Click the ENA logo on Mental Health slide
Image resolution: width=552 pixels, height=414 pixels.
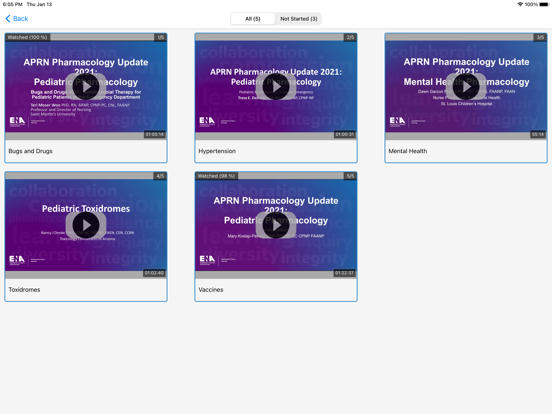point(397,121)
